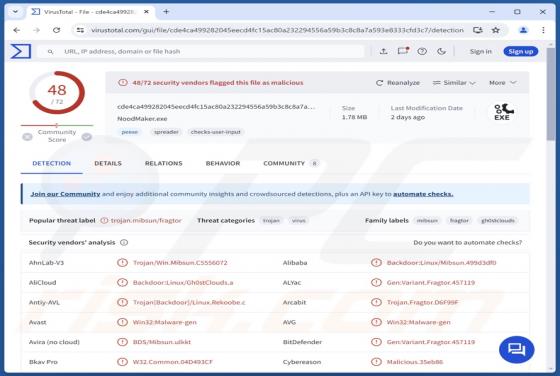The image size is (560, 376).
Task: Click the peexe tag
Action: 129,132
